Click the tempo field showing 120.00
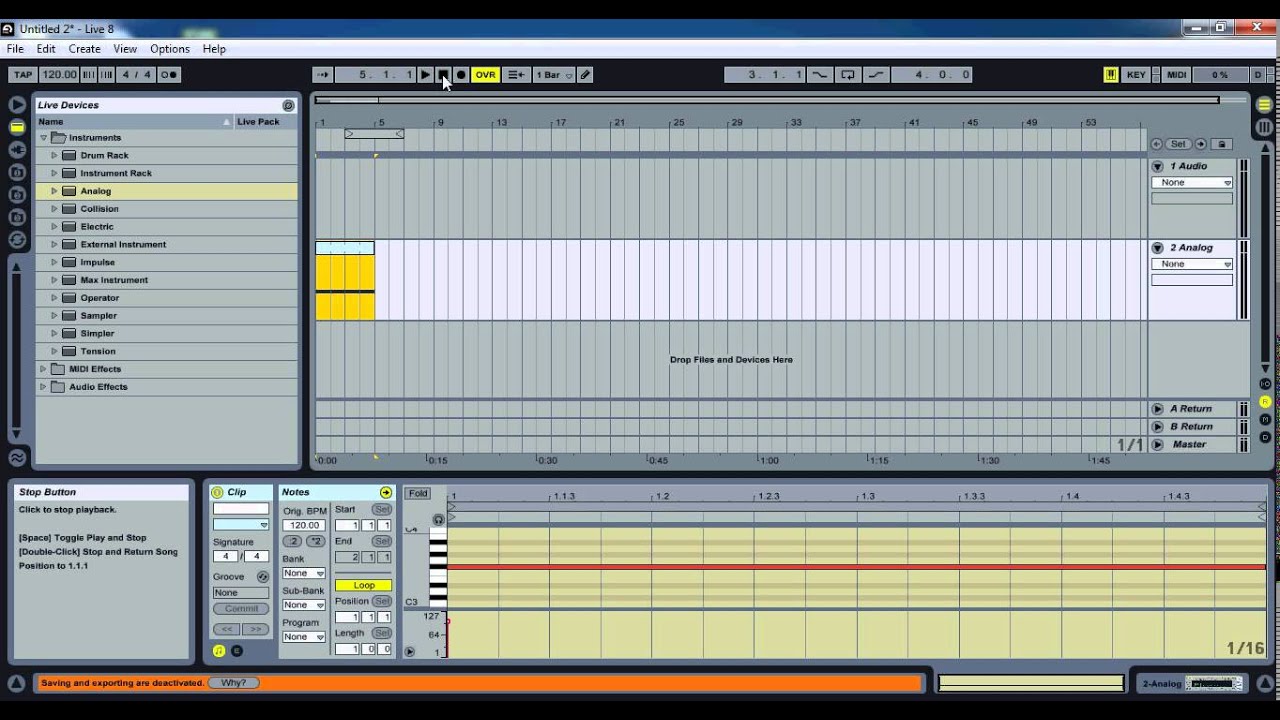This screenshot has height=720, width=1280. tap(59, 75)
